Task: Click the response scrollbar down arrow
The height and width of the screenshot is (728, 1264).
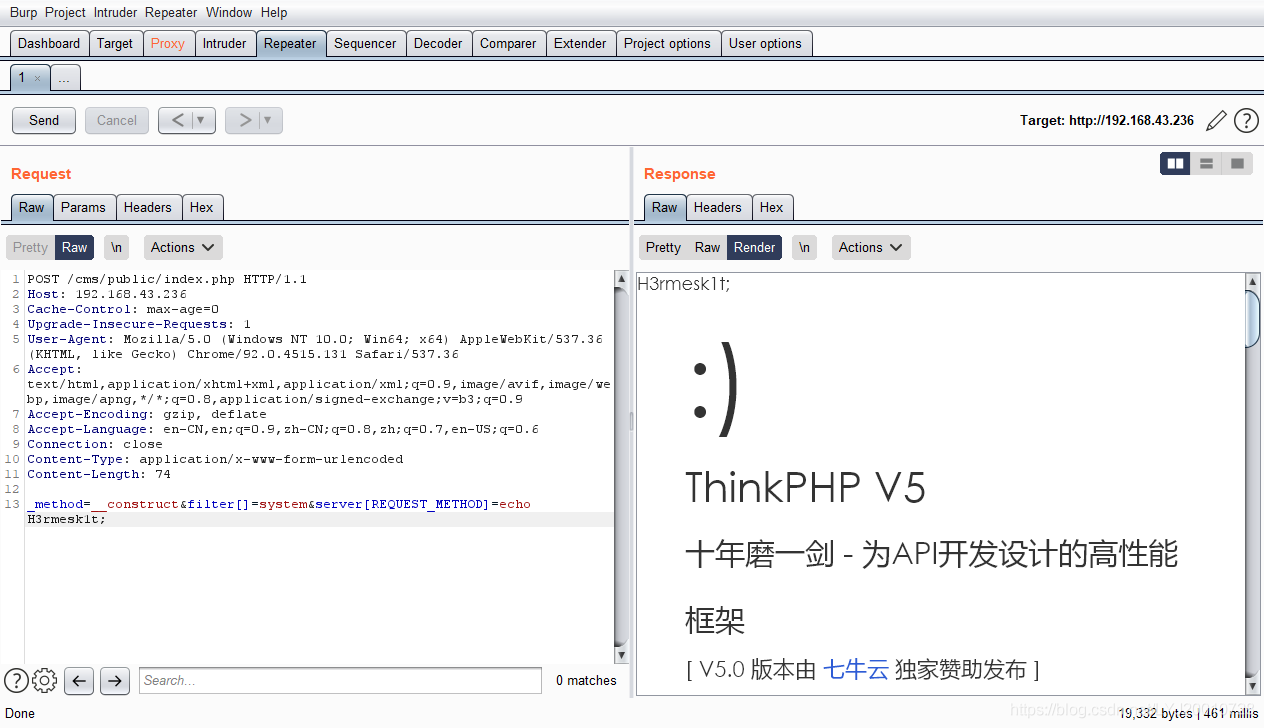Action: [1253, 686]
